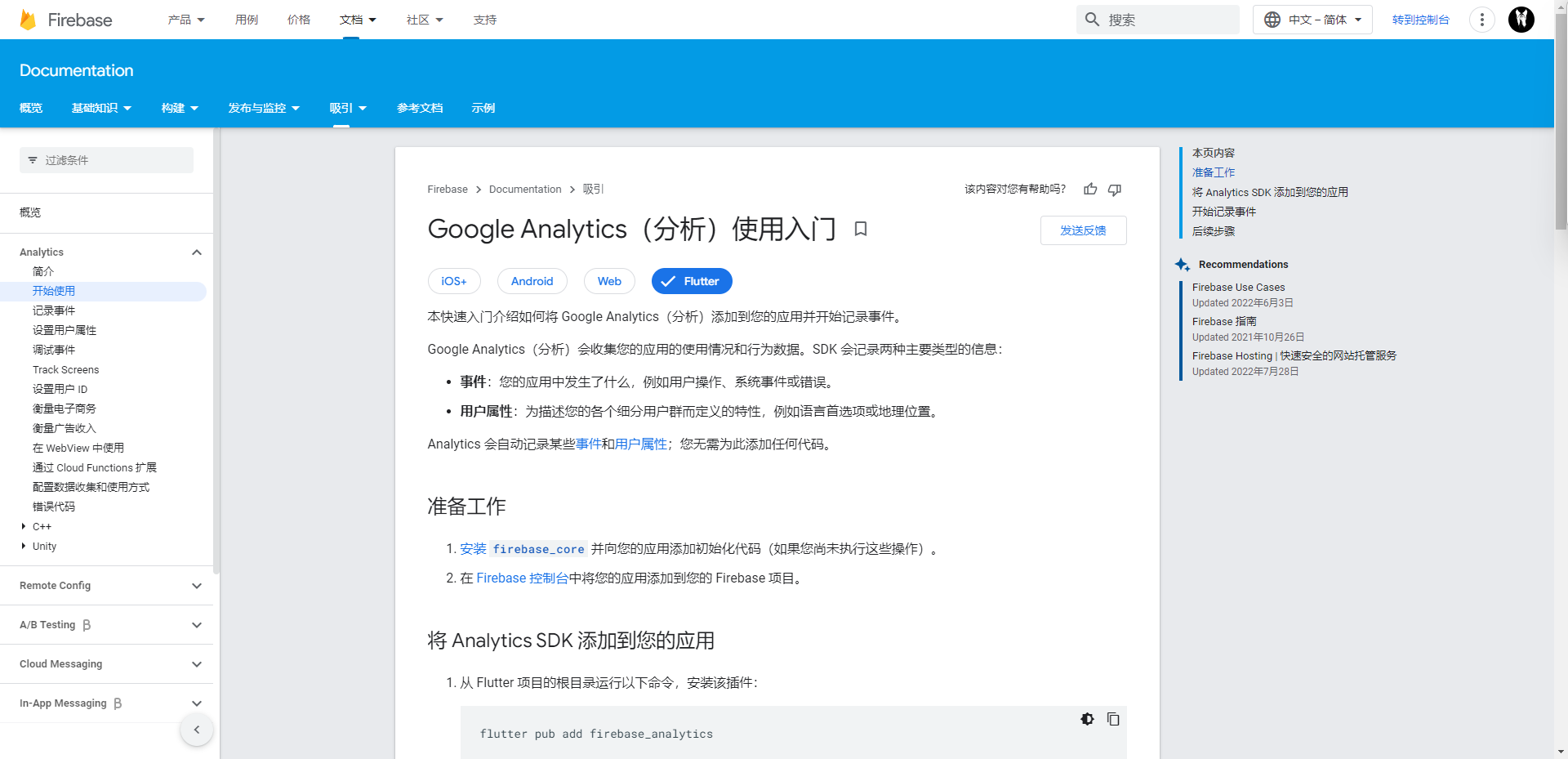Open the language selector 中文 – 简体
The width and height of the screenshot is (1568, 759).
1312,20
